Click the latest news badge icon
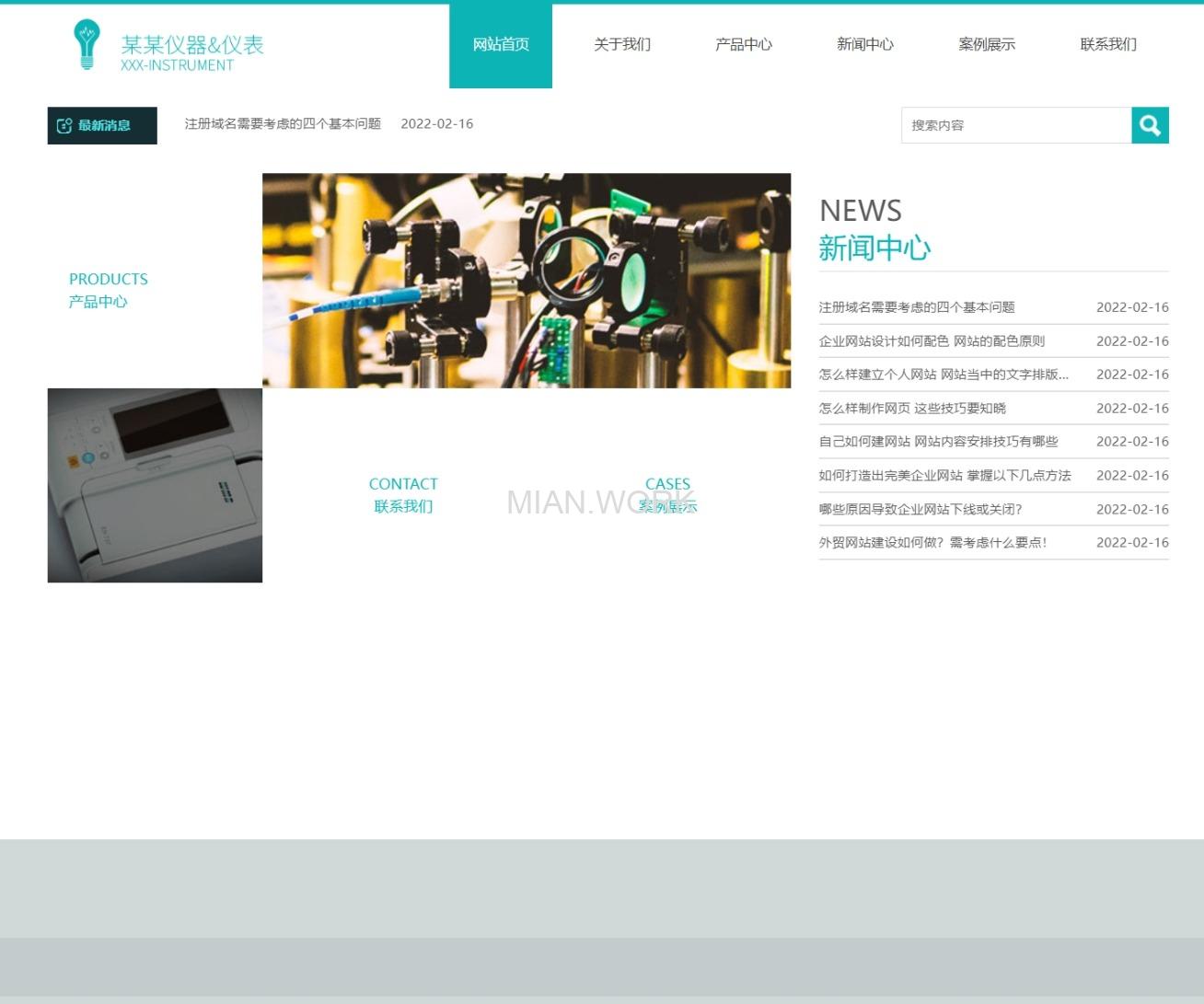Viewport: 1204px width, 1004px height. click(x=64, y=125)
